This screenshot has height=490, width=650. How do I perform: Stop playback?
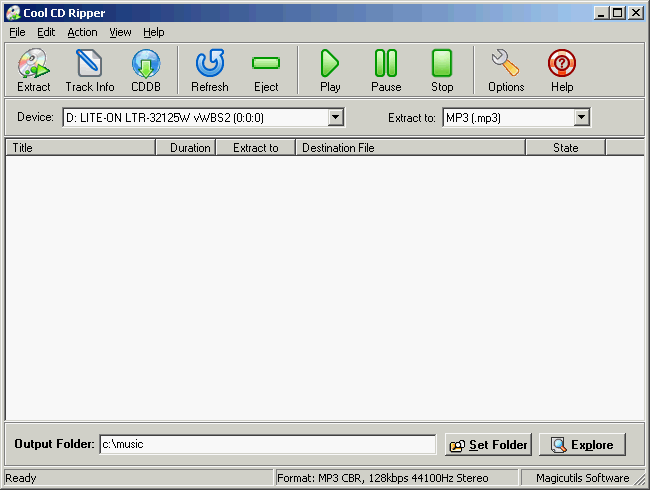tap(442, 70)
